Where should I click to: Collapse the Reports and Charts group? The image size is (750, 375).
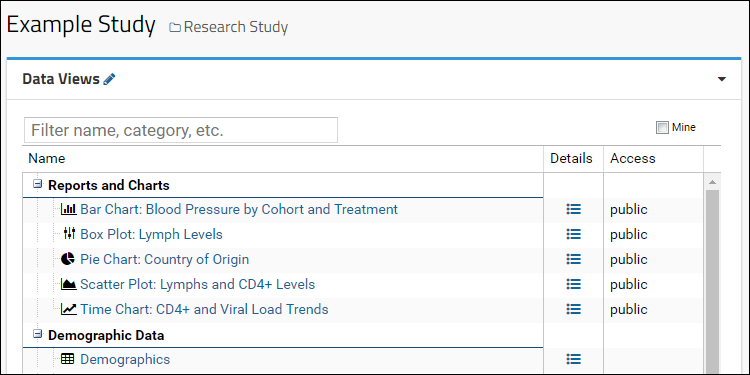click(x=37, y=184)
